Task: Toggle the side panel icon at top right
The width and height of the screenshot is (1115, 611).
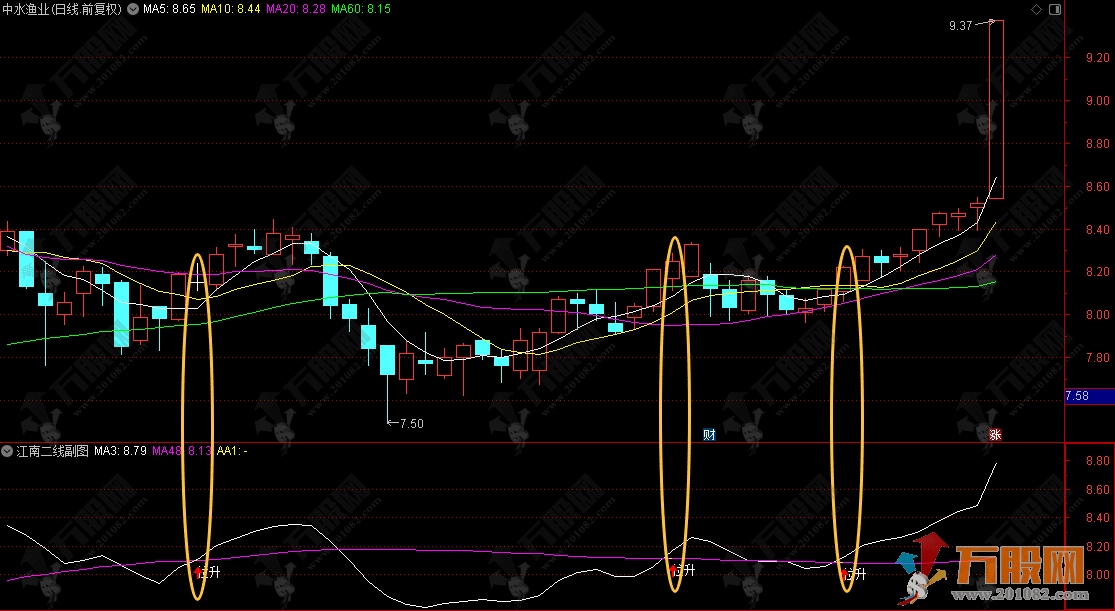Action: pos(1054,9)
